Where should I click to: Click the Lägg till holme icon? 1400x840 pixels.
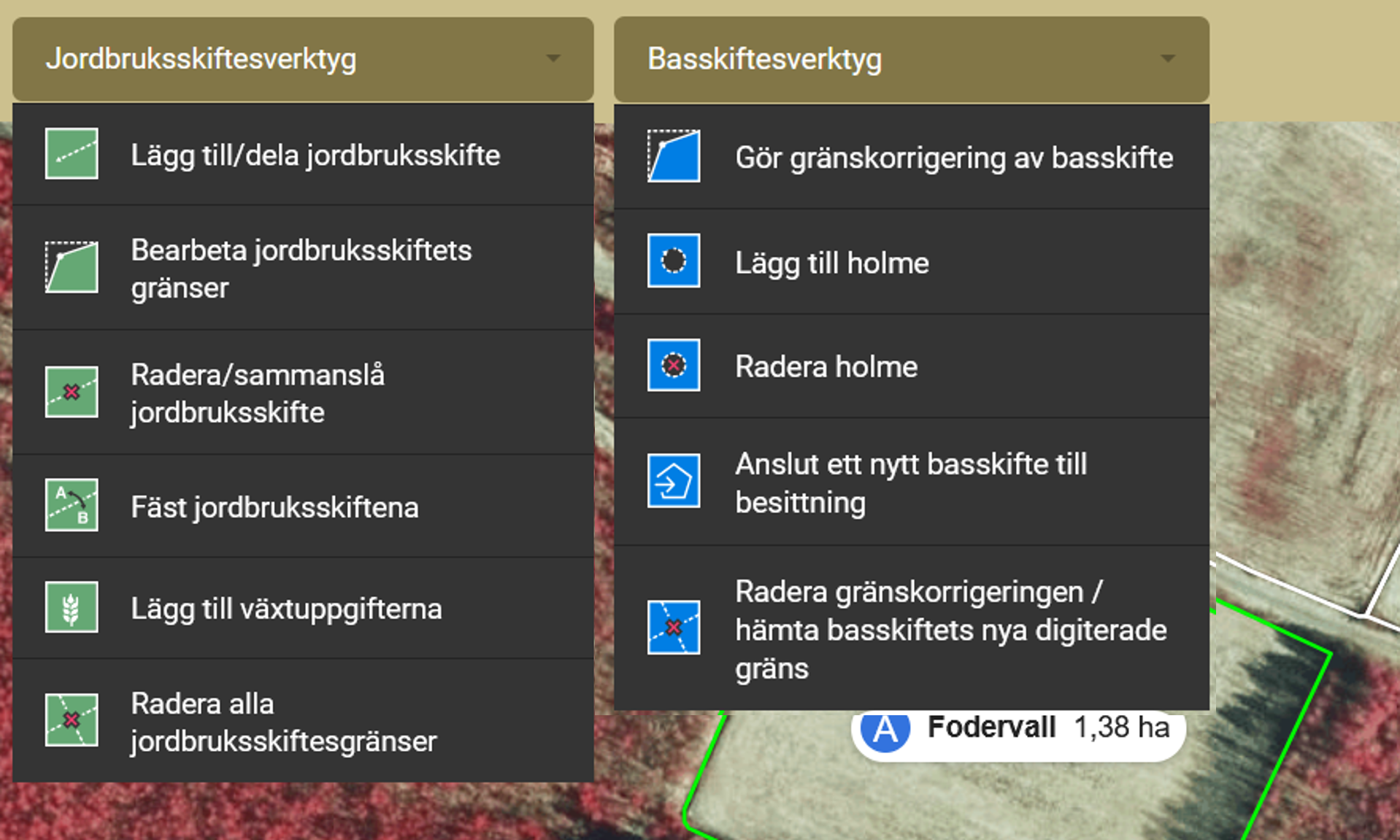[673, 261]
